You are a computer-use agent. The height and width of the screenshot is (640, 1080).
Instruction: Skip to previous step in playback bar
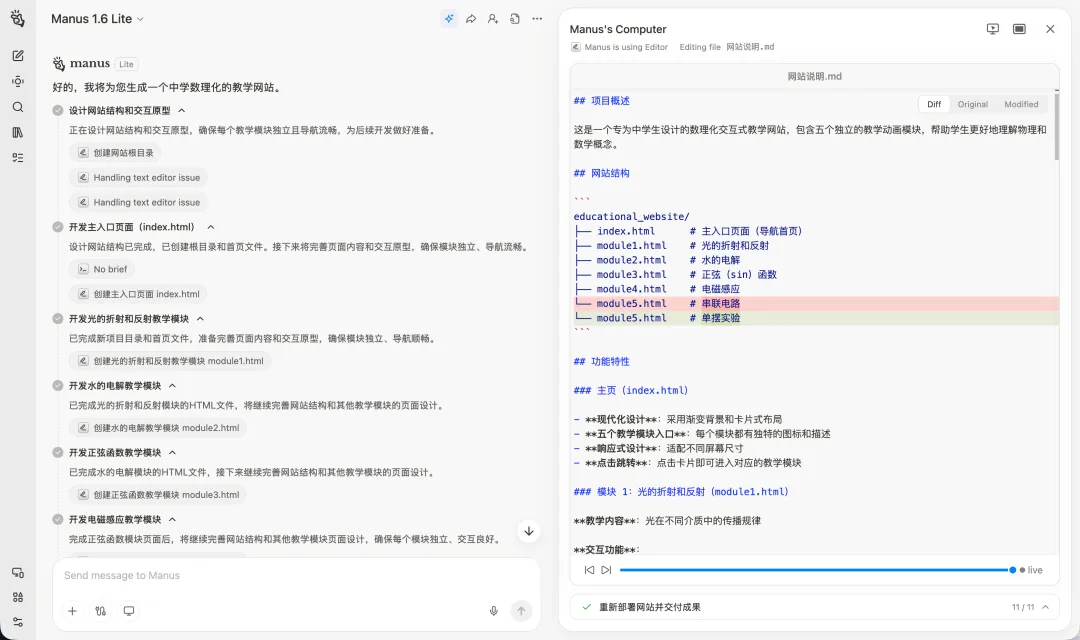click(x=589, y=570)
